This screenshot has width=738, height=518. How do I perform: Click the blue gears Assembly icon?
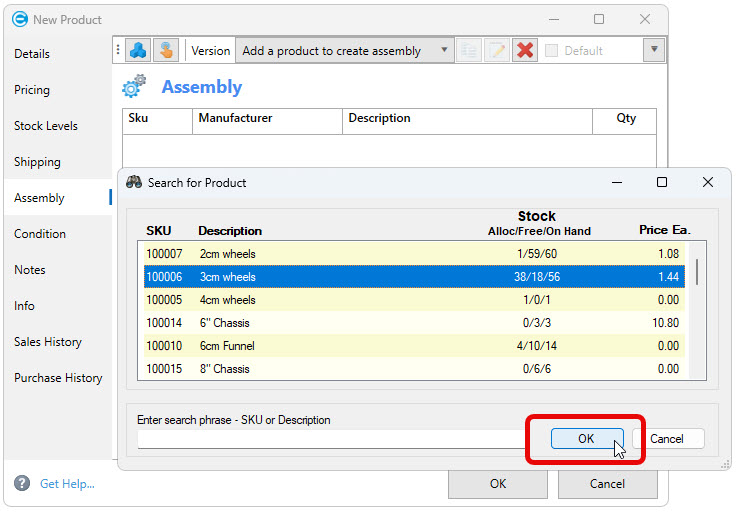[x=134, y=87]
